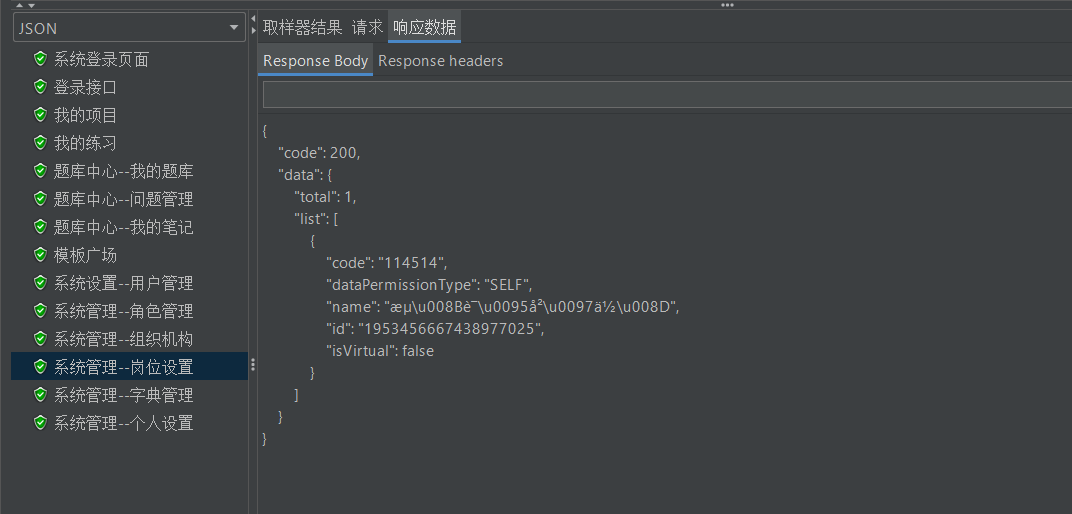Open 题库中心--问题管理 result
The height and width of the screenshot is (514, 1072).
[123, 200]
